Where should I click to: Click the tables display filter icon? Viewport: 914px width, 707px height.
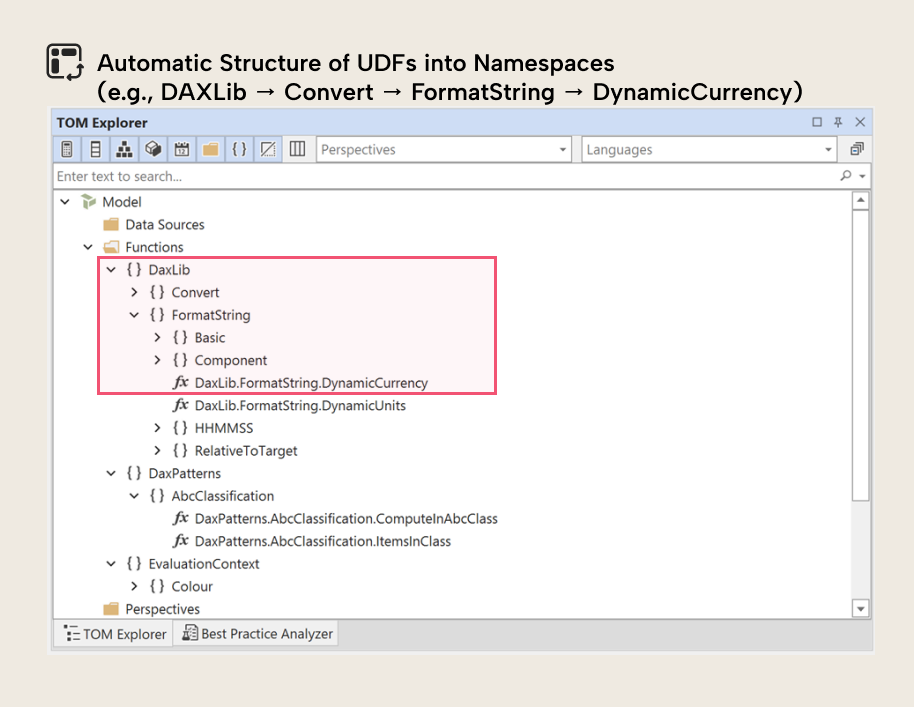96,148
